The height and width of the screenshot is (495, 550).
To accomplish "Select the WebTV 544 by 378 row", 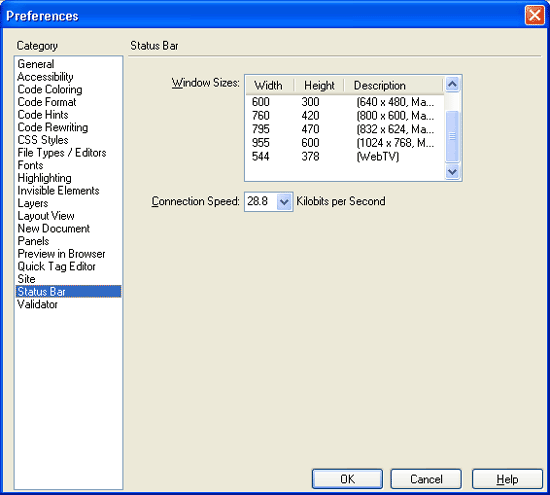I will coord(345,156).
